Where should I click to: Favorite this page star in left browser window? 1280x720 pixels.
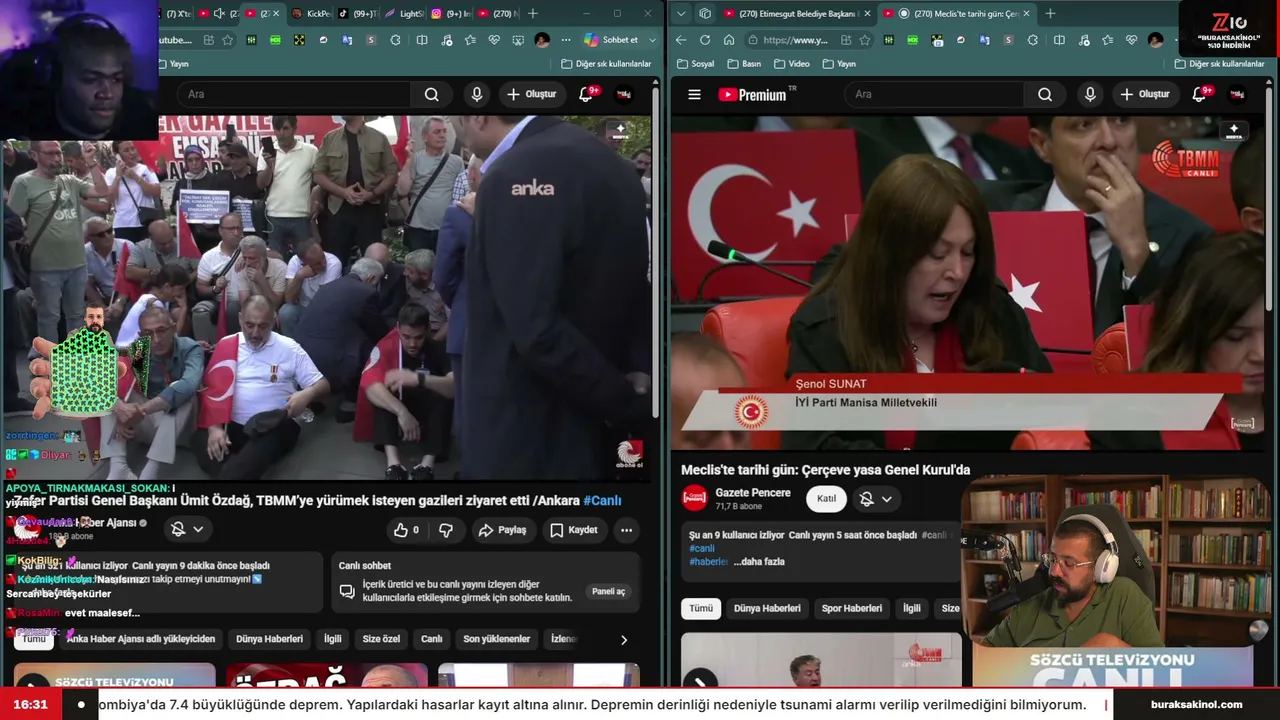(x=228, y=40)
